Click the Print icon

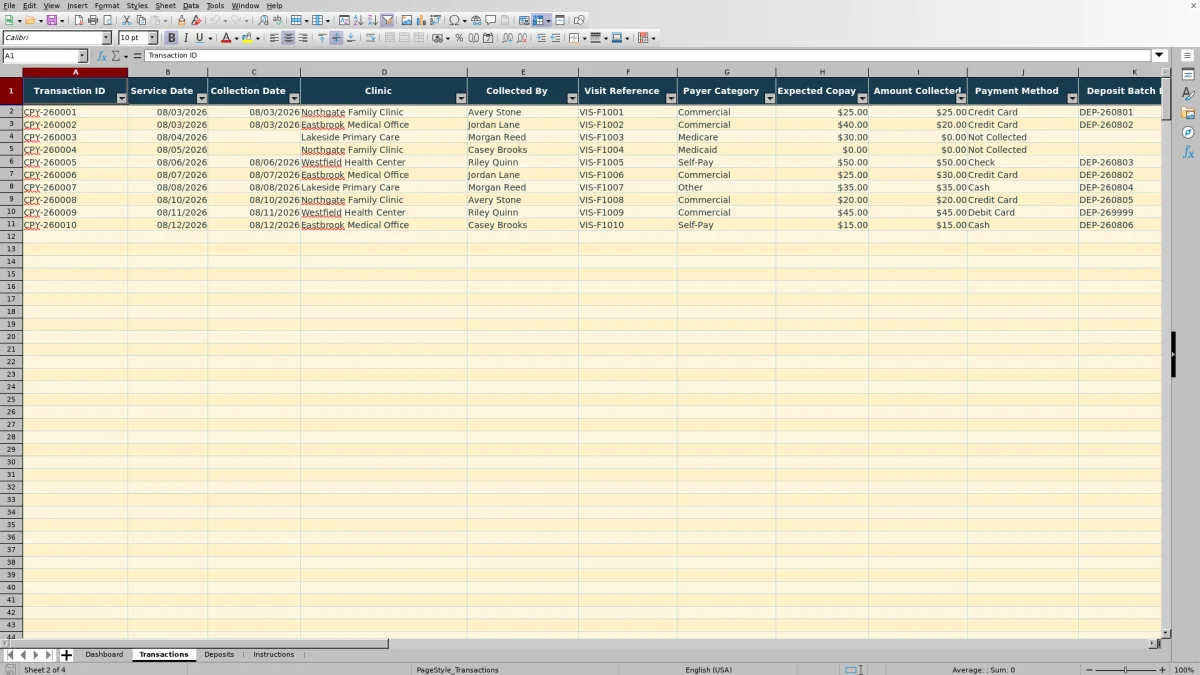tap(93, 20)
